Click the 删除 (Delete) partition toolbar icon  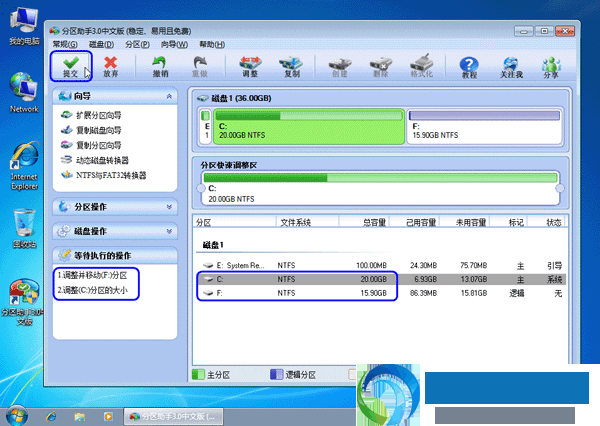coord(381,66)
